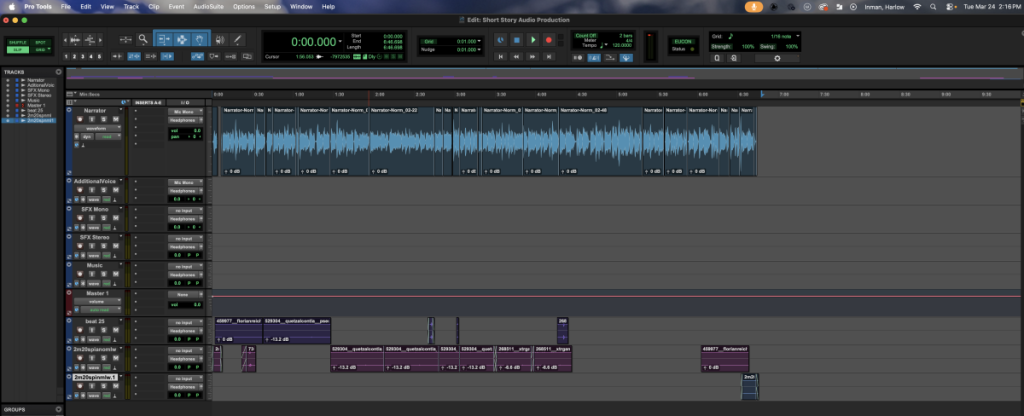This screenshot has width=1024, height=416.
Task: Click the Fast Forward button
Action: [x=533, y=57]
